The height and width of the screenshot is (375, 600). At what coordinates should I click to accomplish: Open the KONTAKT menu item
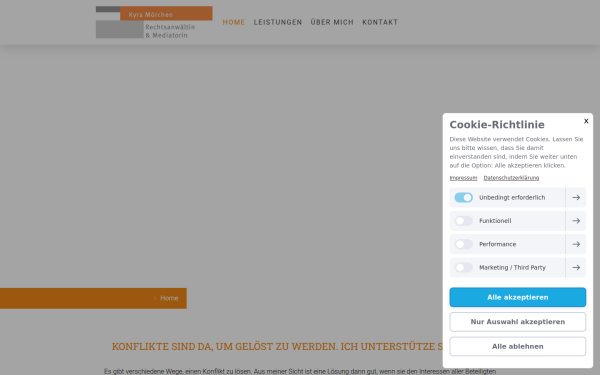tap(380, 22)
